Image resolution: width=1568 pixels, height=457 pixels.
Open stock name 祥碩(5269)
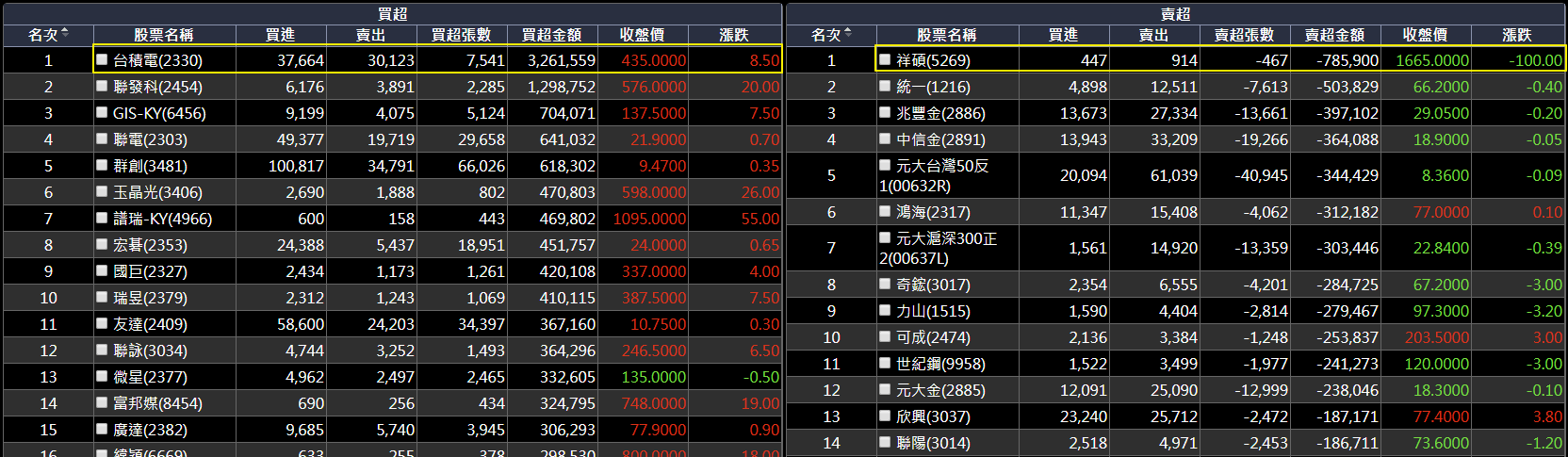pos(933,60)
